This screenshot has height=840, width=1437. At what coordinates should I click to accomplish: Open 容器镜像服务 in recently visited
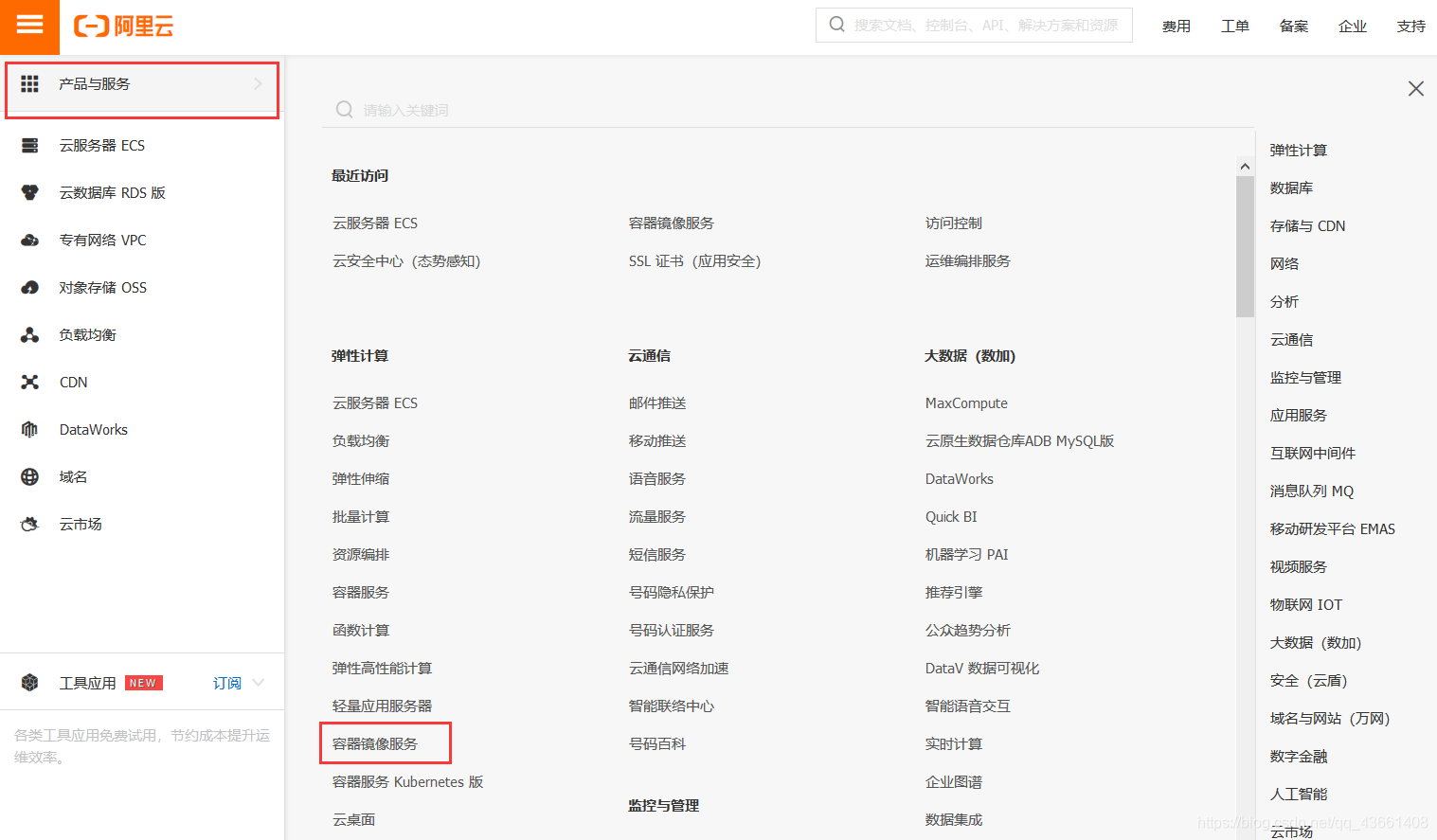pyautogui.click(x=672, y=223)
